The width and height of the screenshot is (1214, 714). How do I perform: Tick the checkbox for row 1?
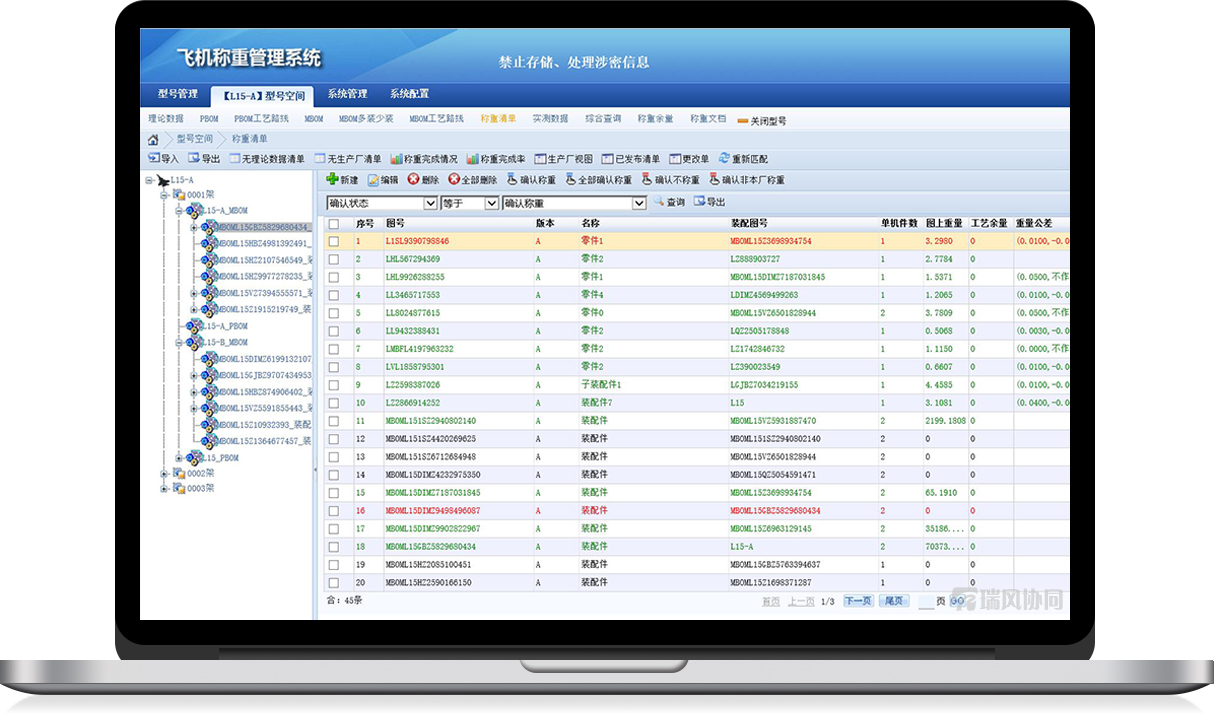[334, 241]
